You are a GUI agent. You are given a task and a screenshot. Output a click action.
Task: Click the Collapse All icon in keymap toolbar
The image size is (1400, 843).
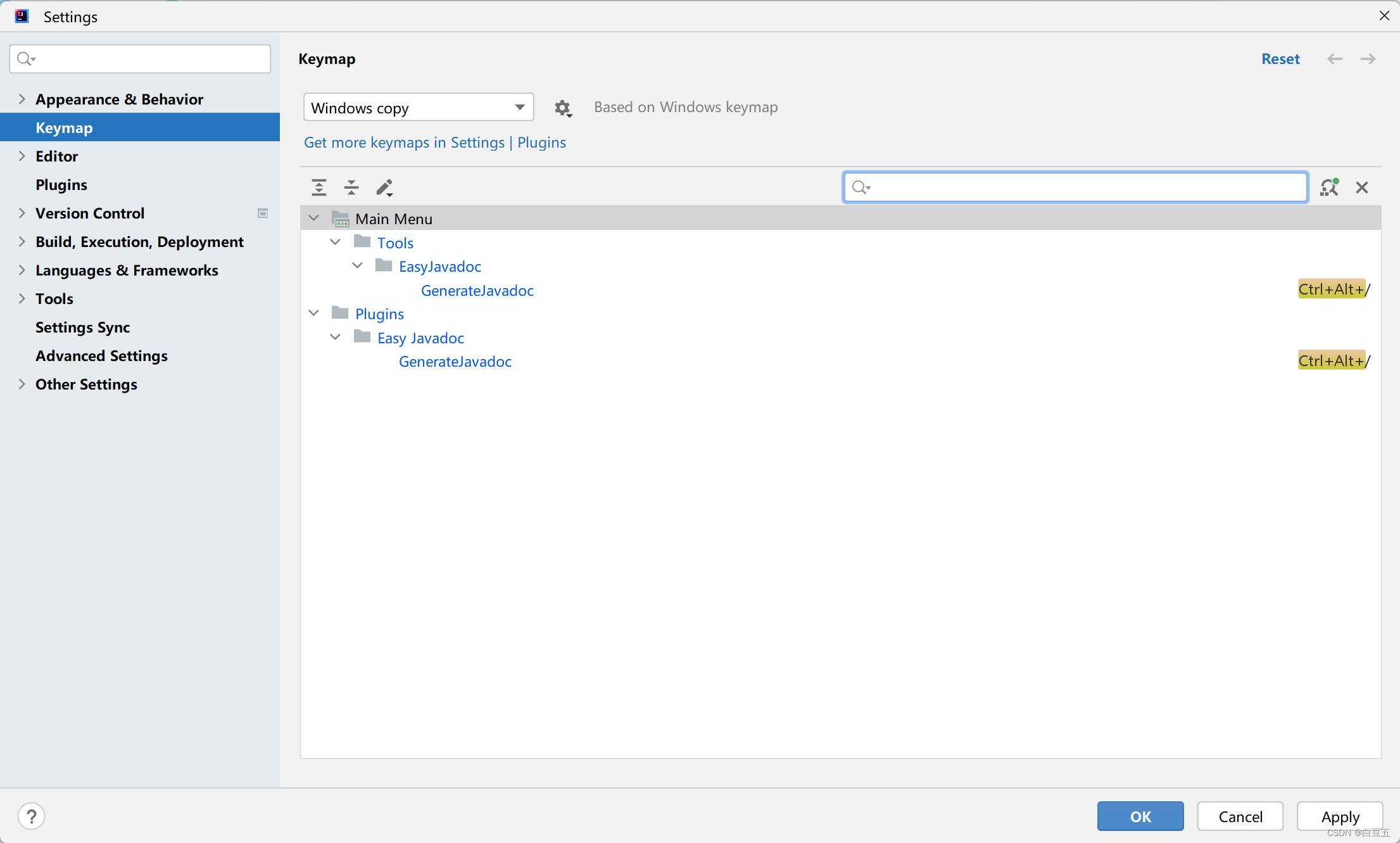351,187
